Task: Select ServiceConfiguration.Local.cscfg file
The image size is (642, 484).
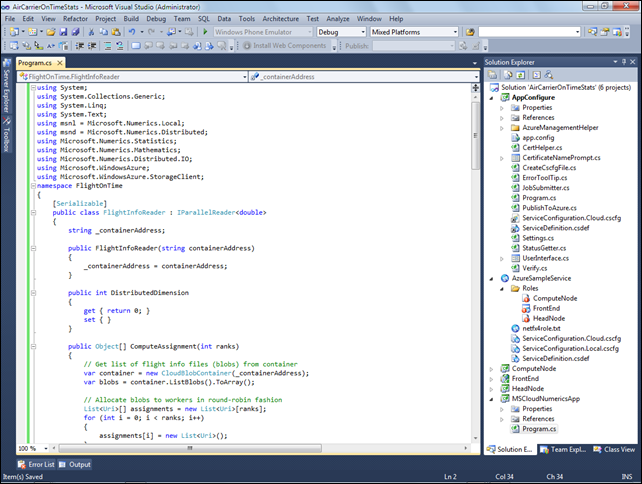Action: 570,348
